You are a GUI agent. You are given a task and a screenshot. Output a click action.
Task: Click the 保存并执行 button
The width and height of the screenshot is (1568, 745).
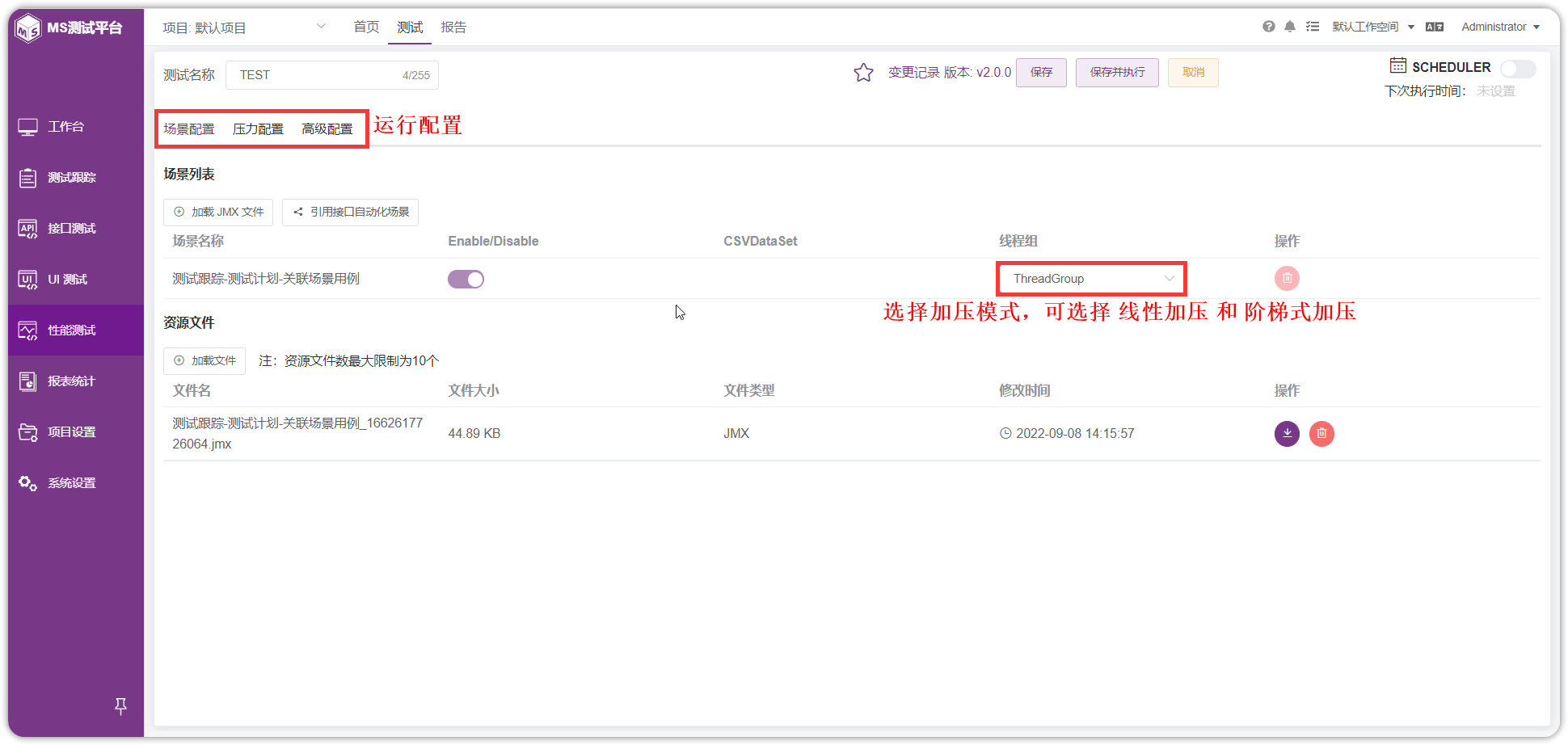point(1117,73)
